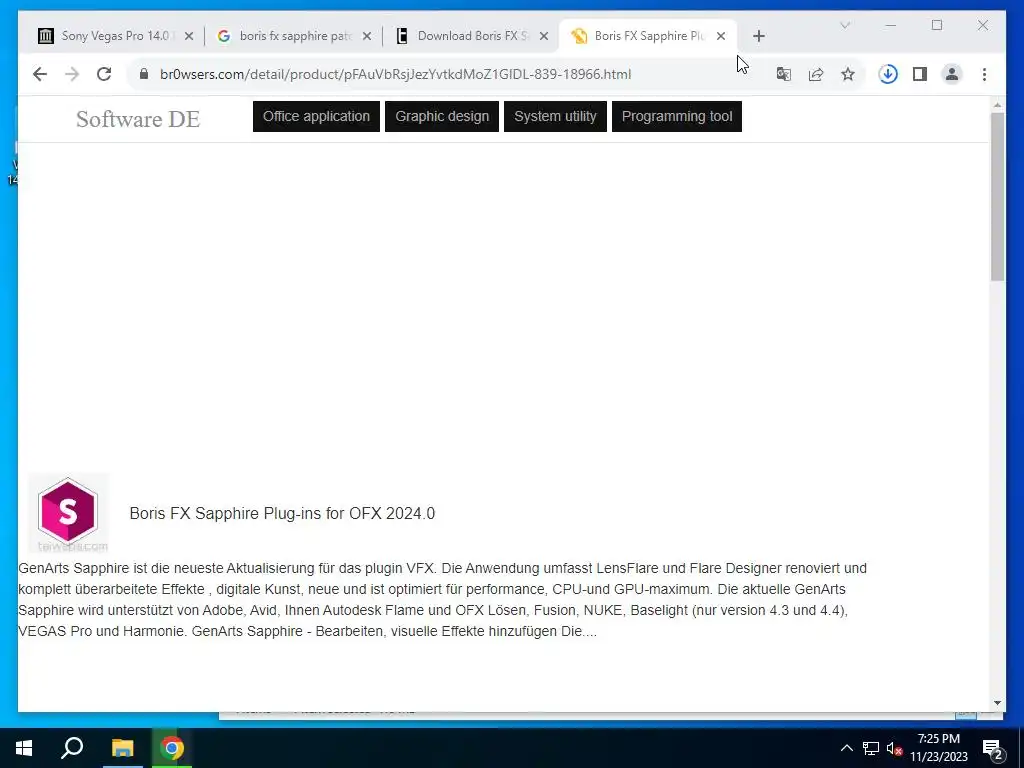The height and width of the screenshot is (768, 1024).
Task: Open the tab search dropdown arrow
Action: (844, 25)
